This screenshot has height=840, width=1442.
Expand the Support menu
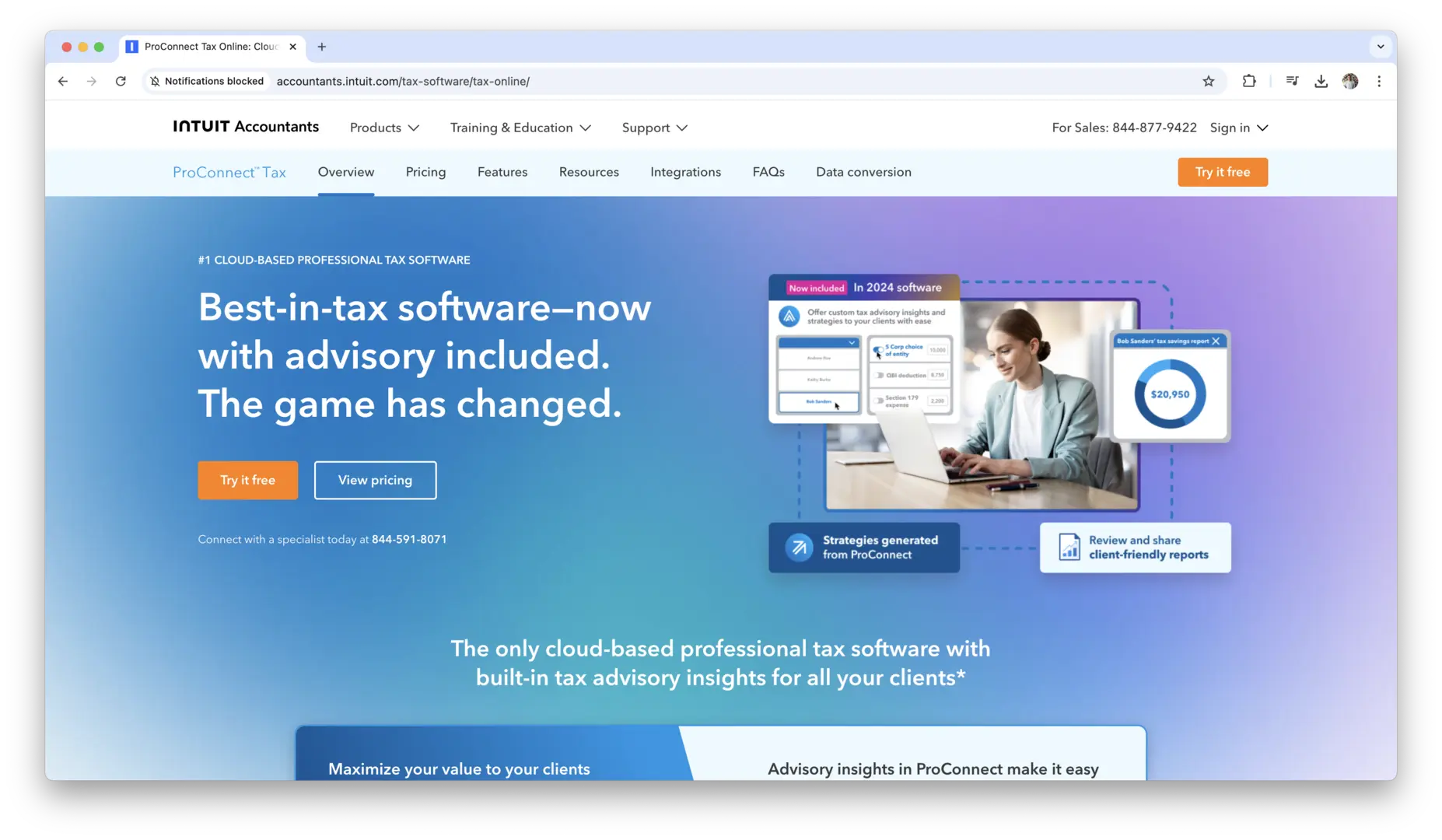coord(654,128)
